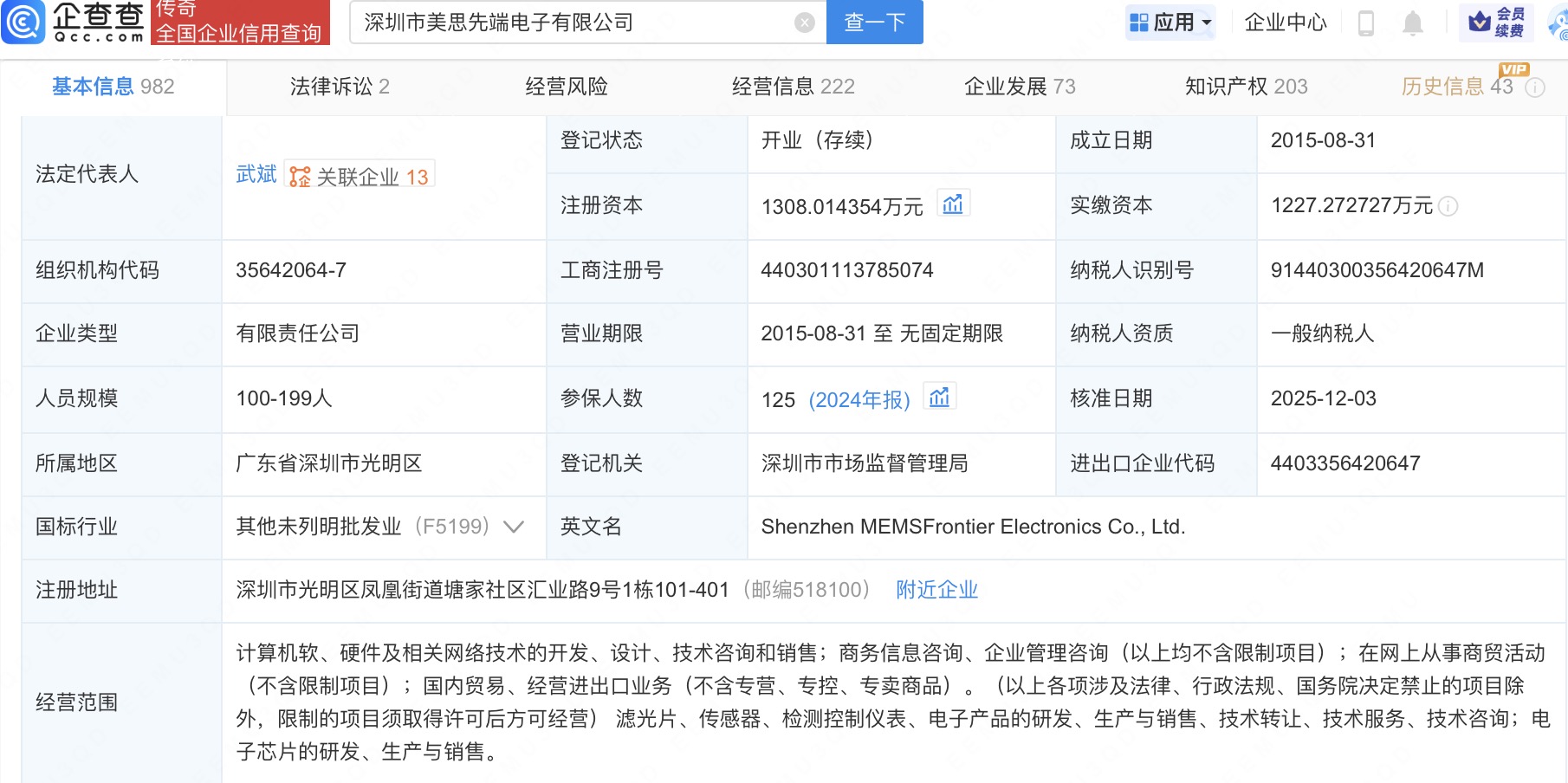Click the 附近企业 nearby companies link
Viewport: 1568px width, 783px height.
click(936, 590)
